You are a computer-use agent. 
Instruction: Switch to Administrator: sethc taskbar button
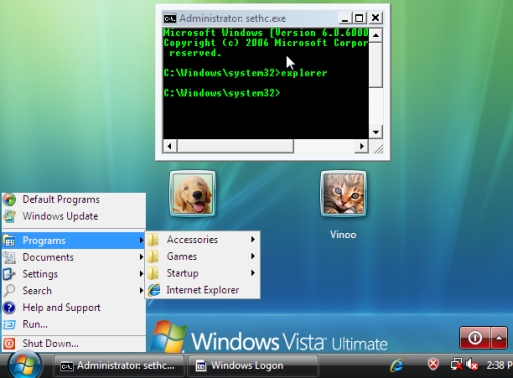pos(118,366)
